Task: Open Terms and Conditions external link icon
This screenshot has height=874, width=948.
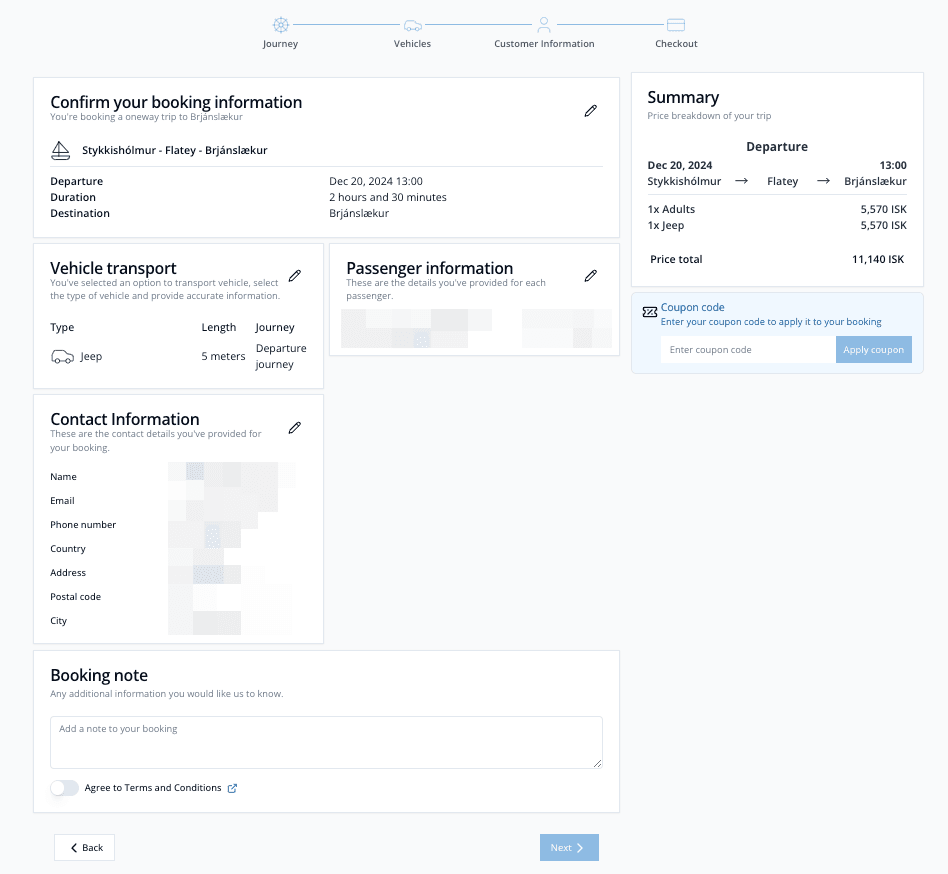Action: pos(233,788)
